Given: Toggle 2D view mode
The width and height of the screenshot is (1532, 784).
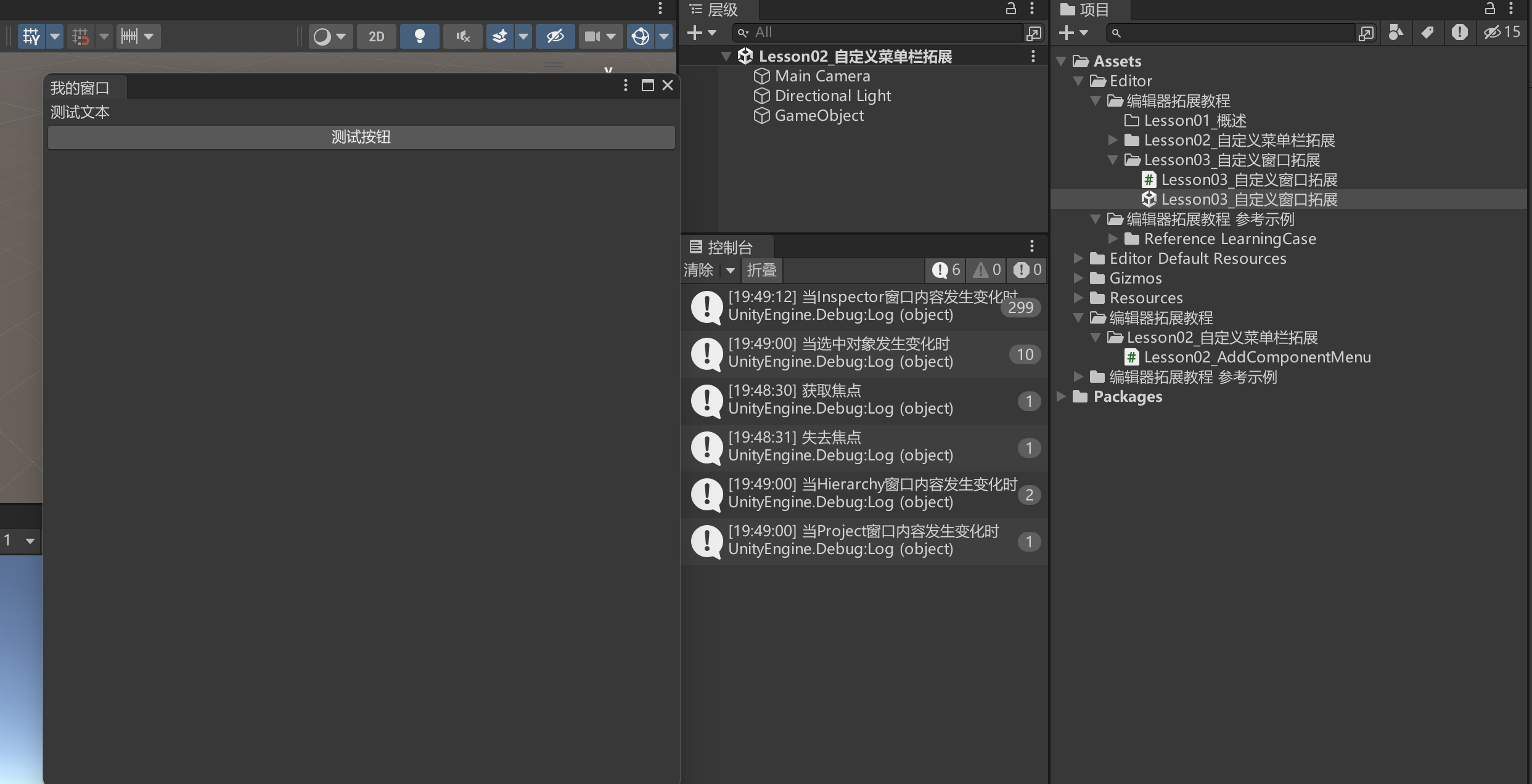Looking at the screenshot, I should (x=376, y=36).
